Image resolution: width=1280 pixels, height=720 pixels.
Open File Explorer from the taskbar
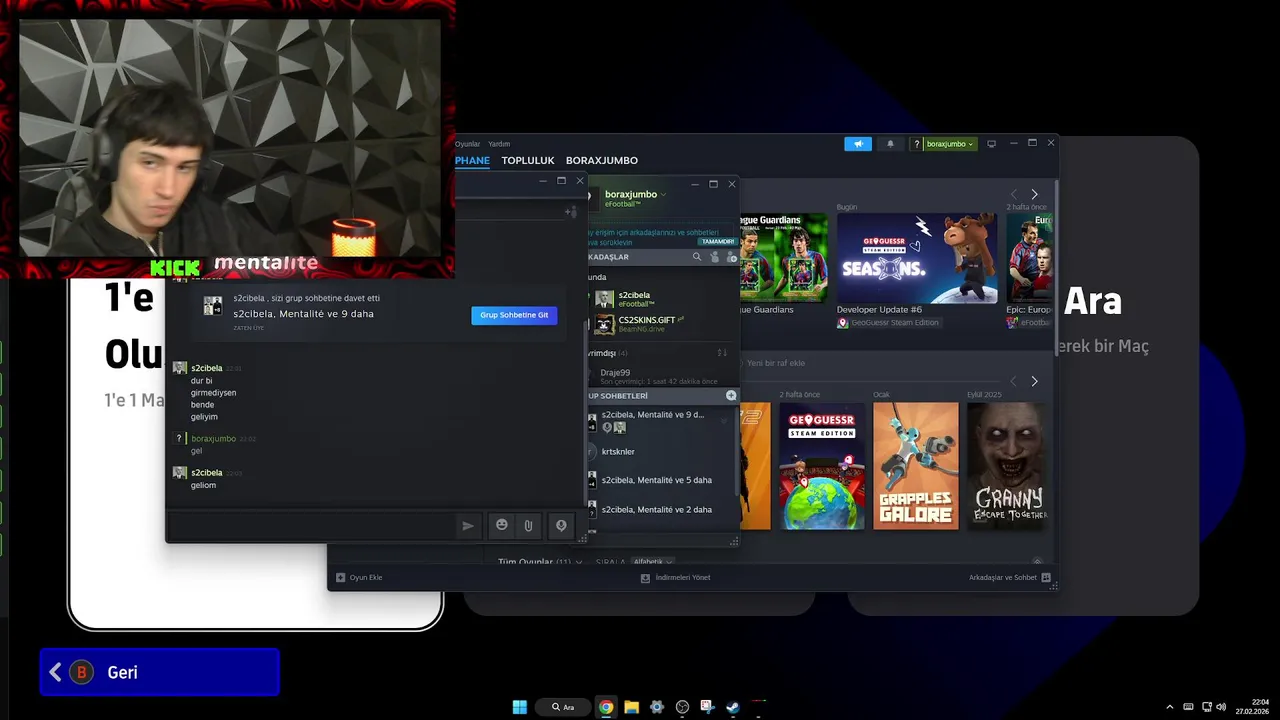[631, 707]
